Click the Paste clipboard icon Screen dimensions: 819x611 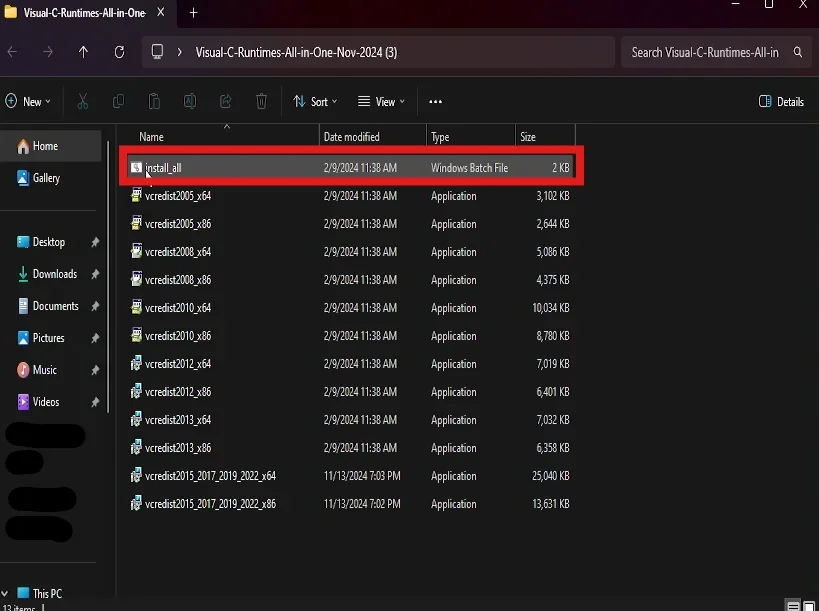point(154,101)
